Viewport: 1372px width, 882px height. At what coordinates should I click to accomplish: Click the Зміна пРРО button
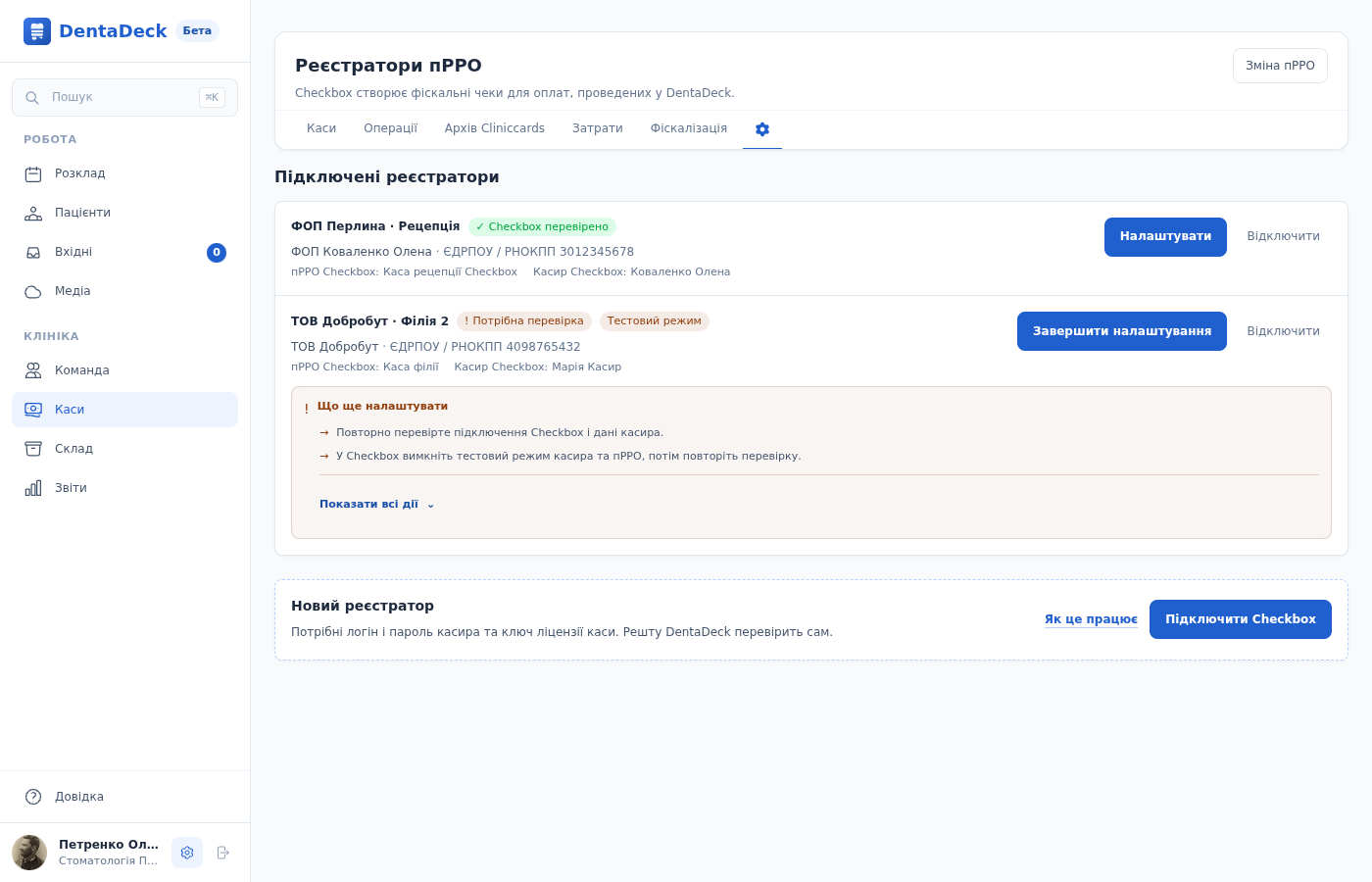[1280, 66]
